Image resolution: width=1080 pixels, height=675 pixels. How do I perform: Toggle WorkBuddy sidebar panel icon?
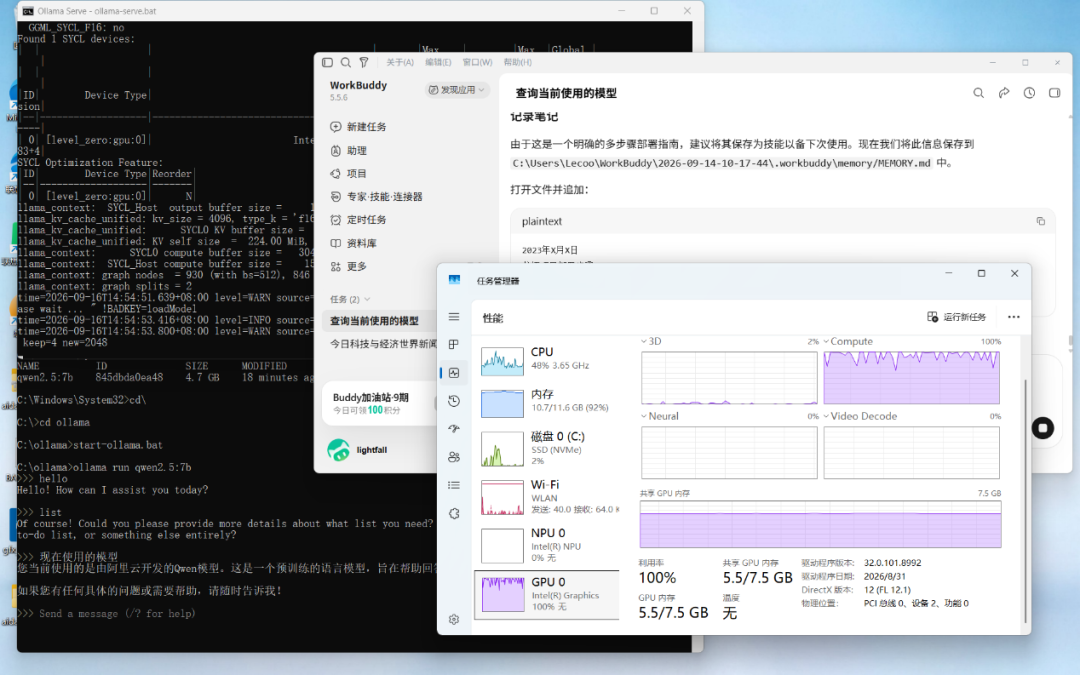[327, 62]
